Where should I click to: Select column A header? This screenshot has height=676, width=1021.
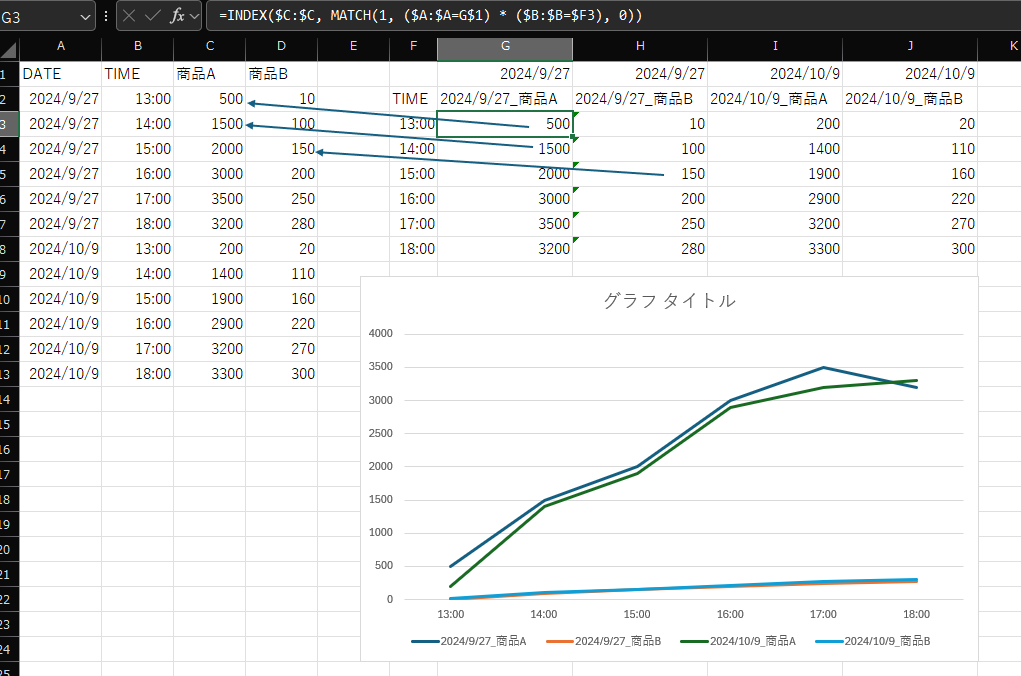[61, 46]
